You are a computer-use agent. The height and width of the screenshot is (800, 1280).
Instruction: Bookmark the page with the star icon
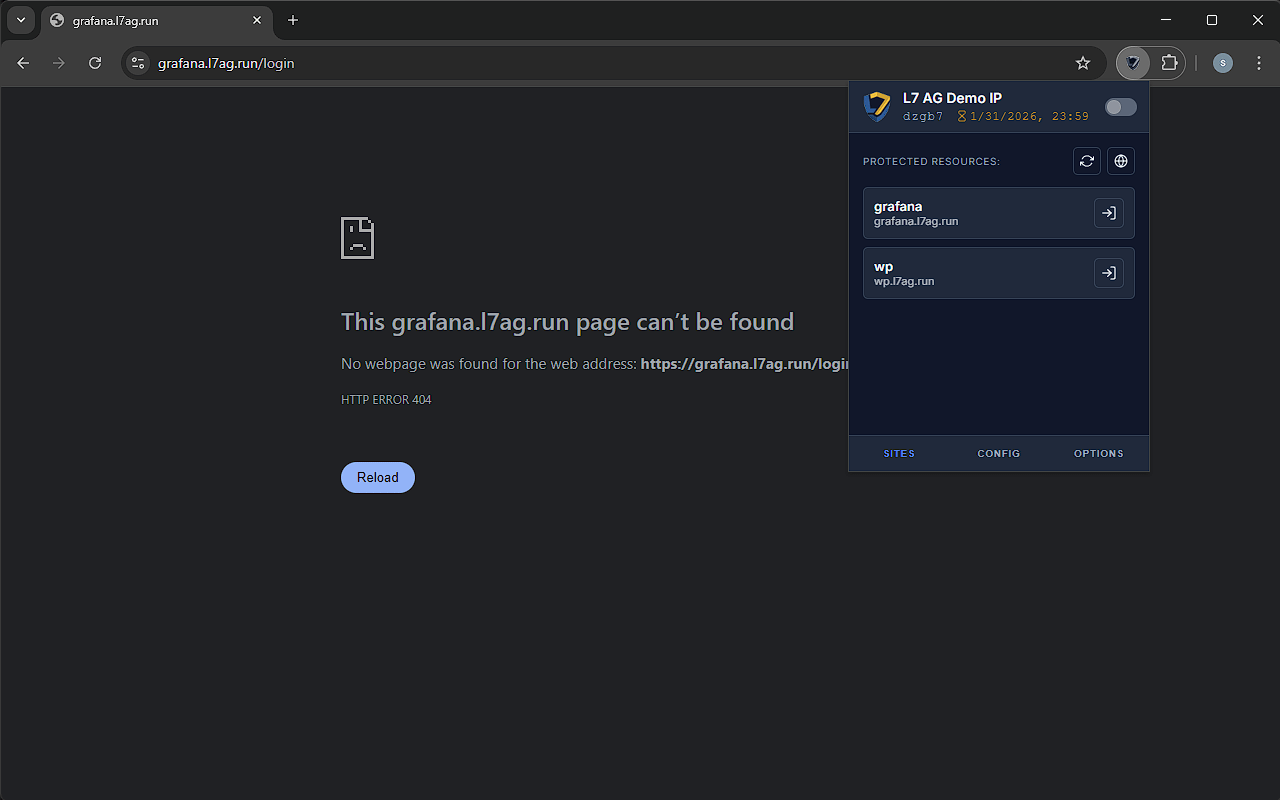pos(1082,62)
